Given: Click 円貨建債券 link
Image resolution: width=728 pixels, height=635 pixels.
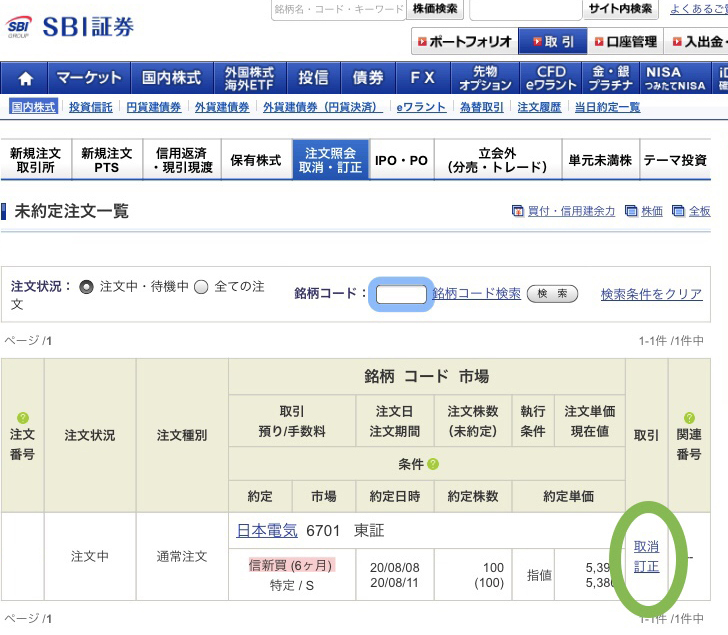Looking at the screenshot, I should tap(154, 107).
